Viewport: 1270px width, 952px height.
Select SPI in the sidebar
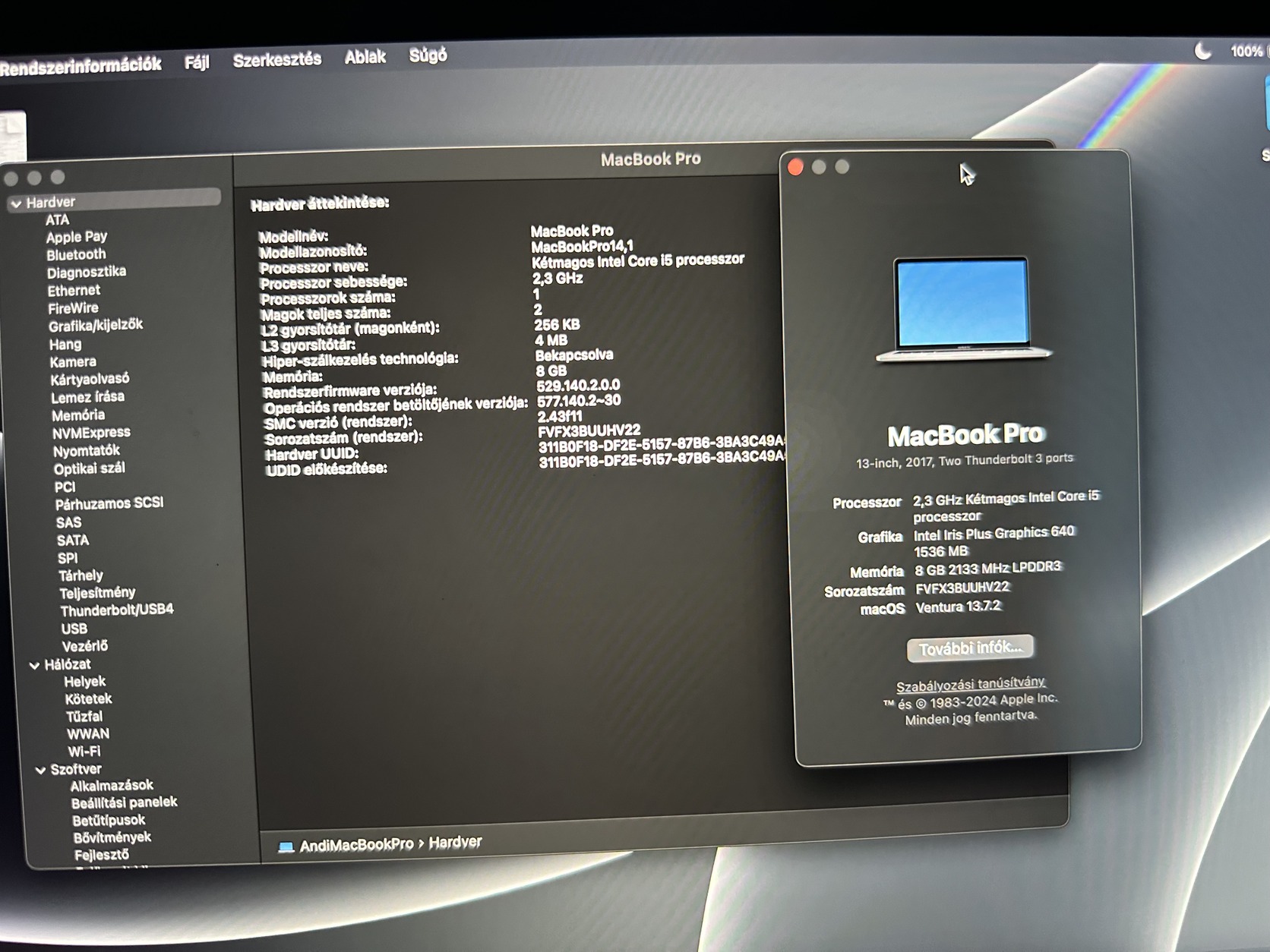click(x=68, y=559)
